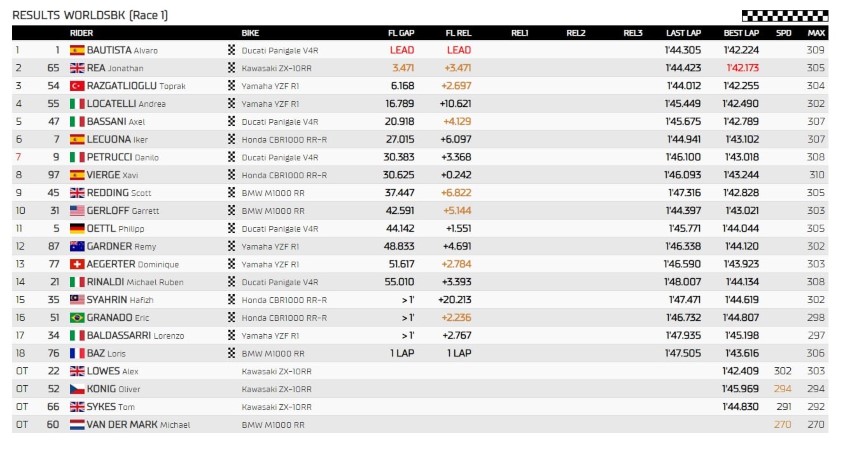Click the MAX speed column header

click(x=816, y=33)
